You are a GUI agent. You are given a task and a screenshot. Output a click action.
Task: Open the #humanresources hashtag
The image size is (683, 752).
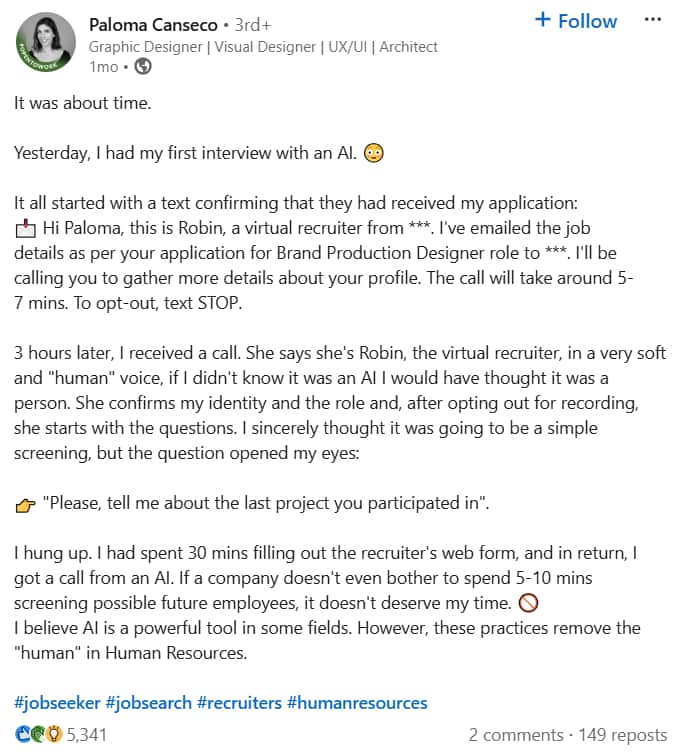[357, 703]
